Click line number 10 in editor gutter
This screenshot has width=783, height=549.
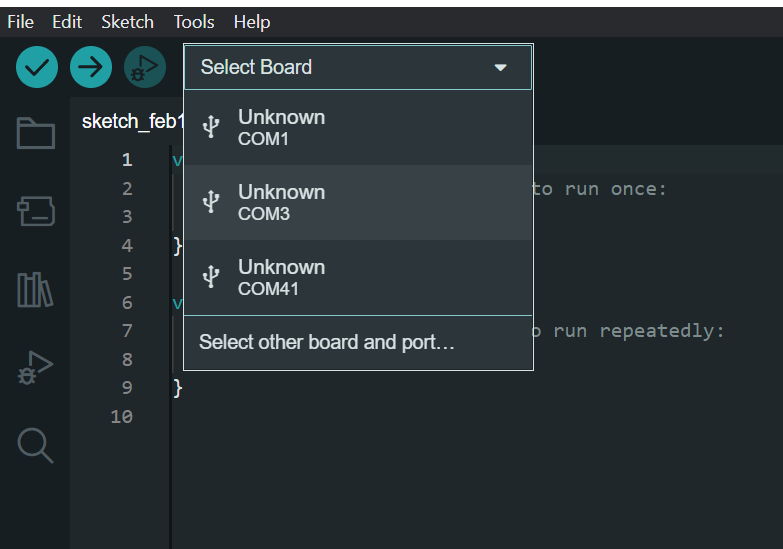(121, 416)
